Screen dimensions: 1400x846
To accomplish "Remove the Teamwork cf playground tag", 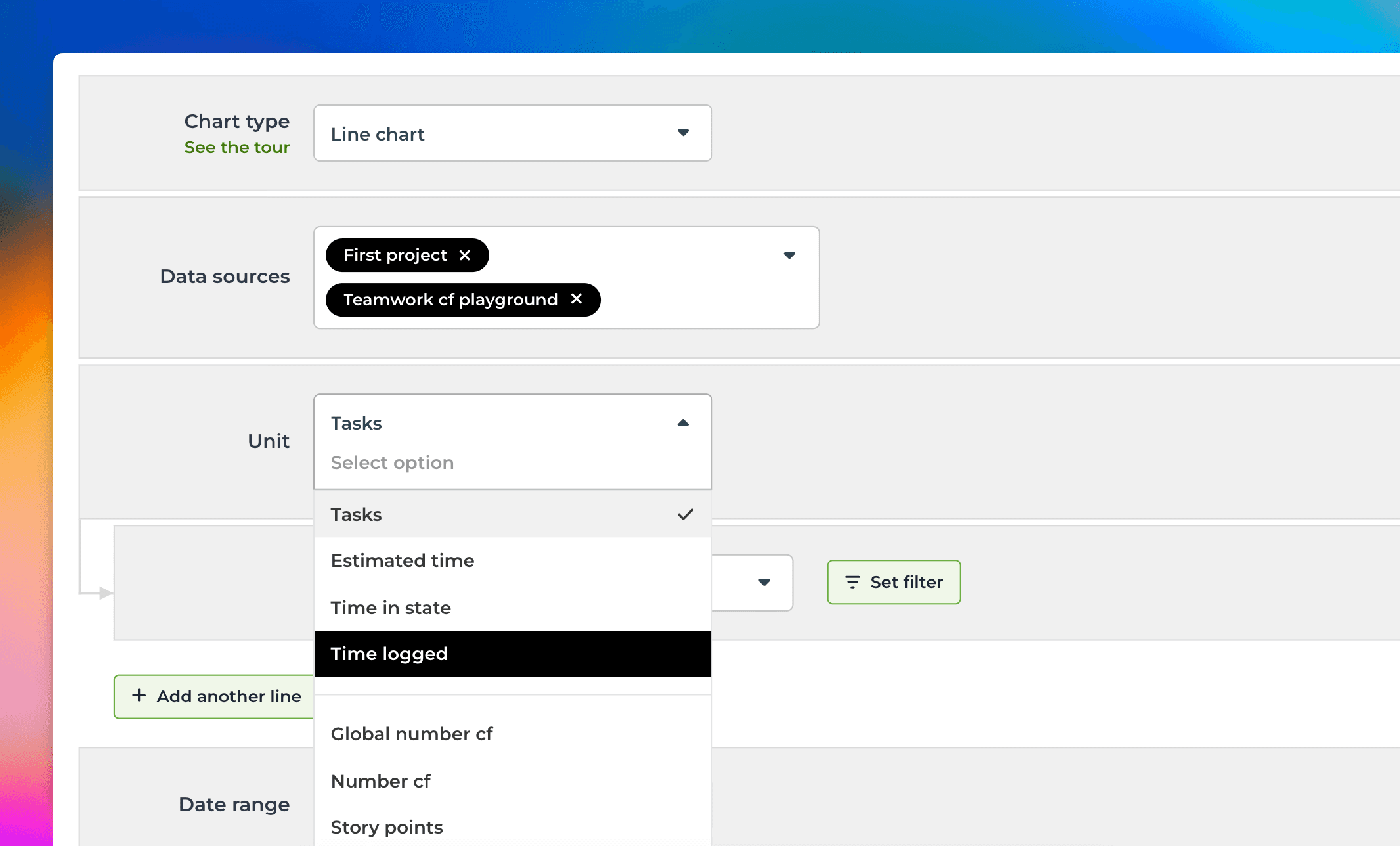I will click(577, 299).
